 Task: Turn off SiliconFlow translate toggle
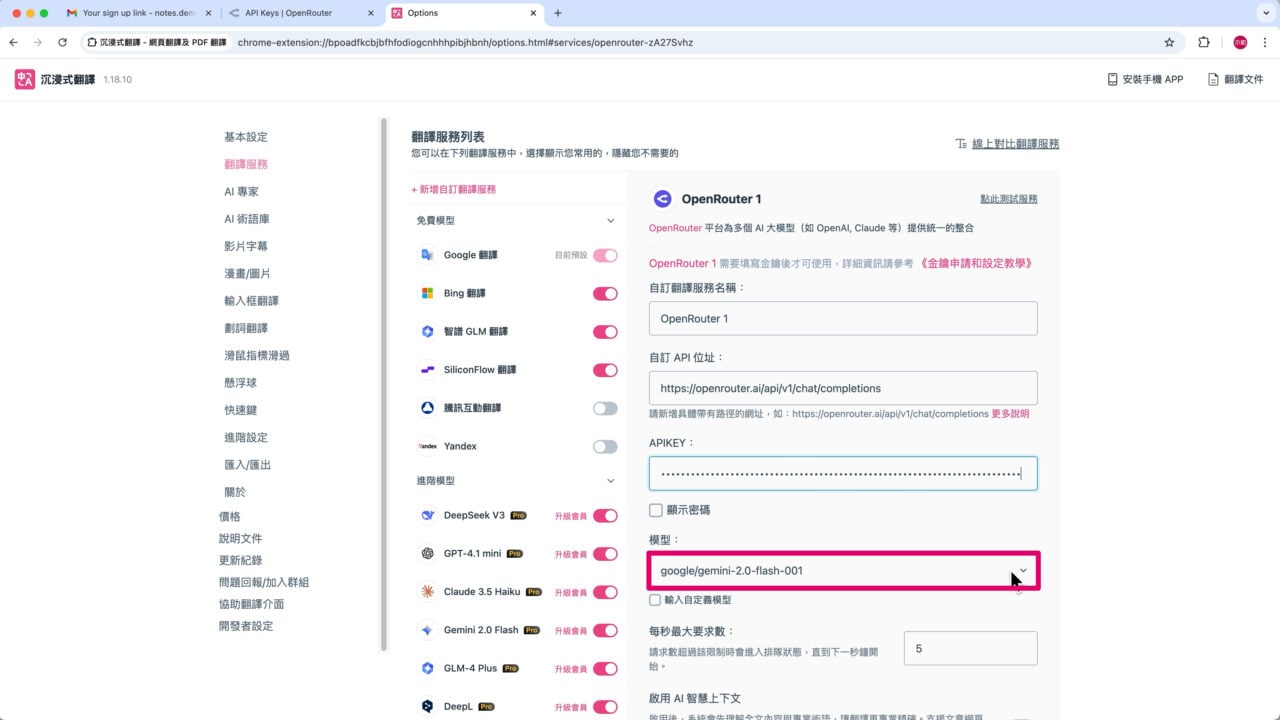[605, 370]
